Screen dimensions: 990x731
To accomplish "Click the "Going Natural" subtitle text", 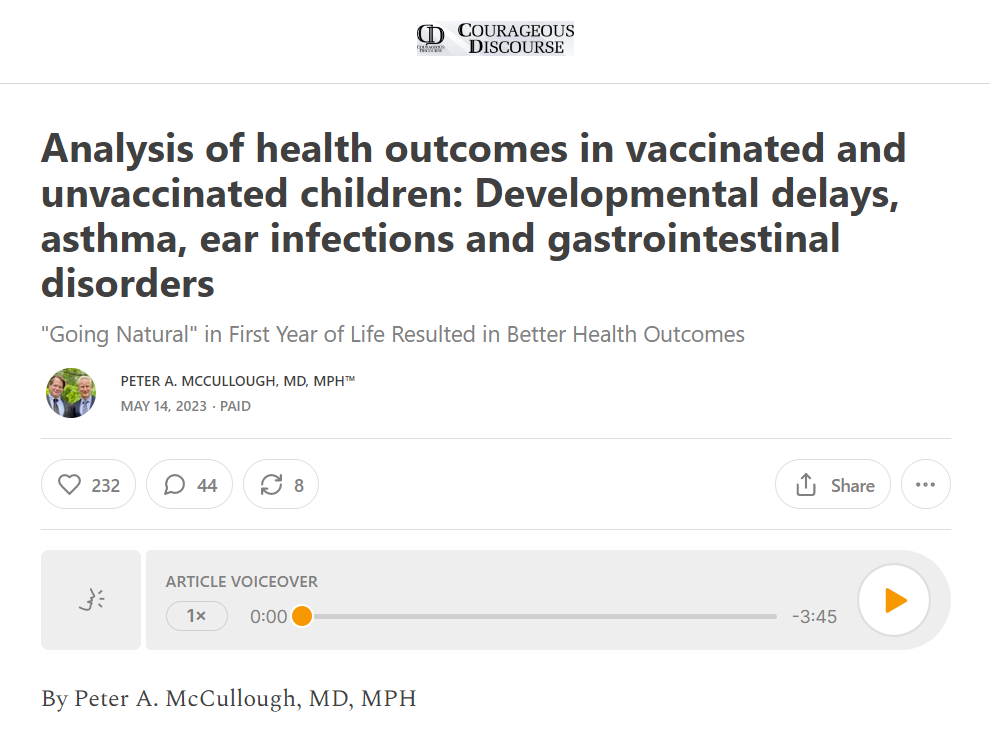I will tap(393, 334).
